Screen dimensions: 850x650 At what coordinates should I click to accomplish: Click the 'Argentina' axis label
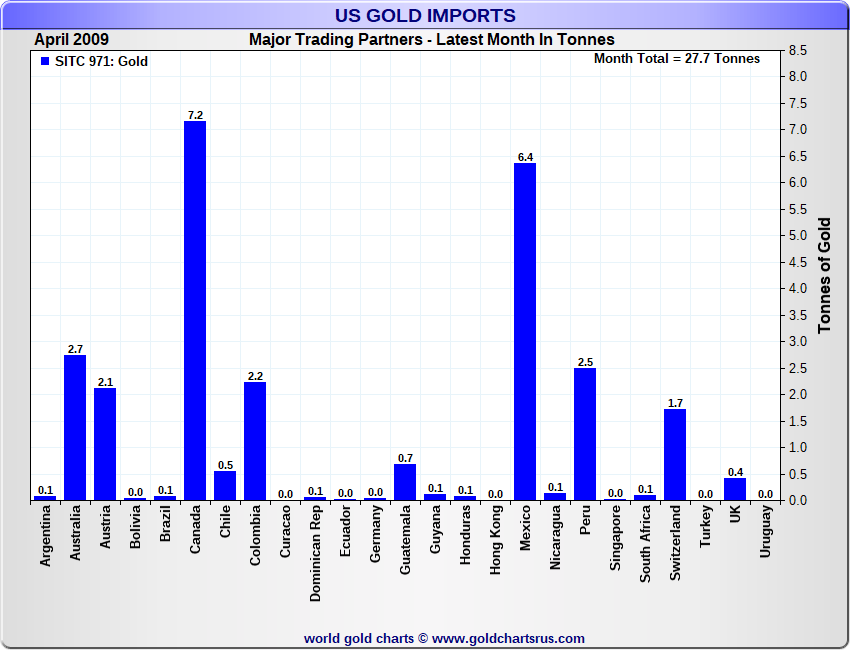[45, 536]
